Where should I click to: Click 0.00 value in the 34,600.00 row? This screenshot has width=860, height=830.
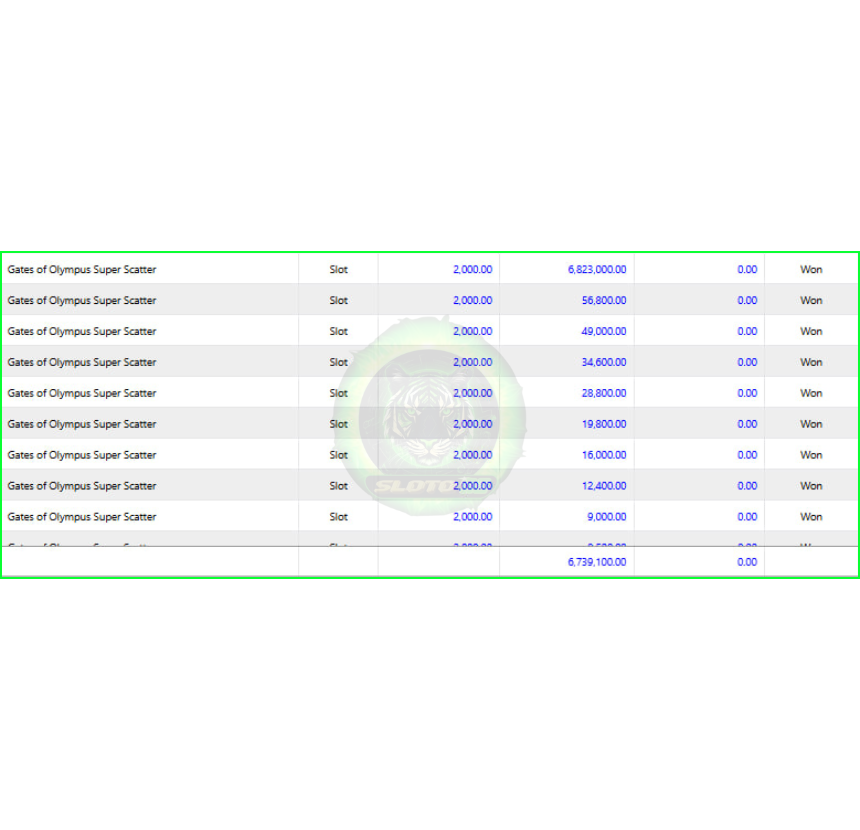point(747,362)
